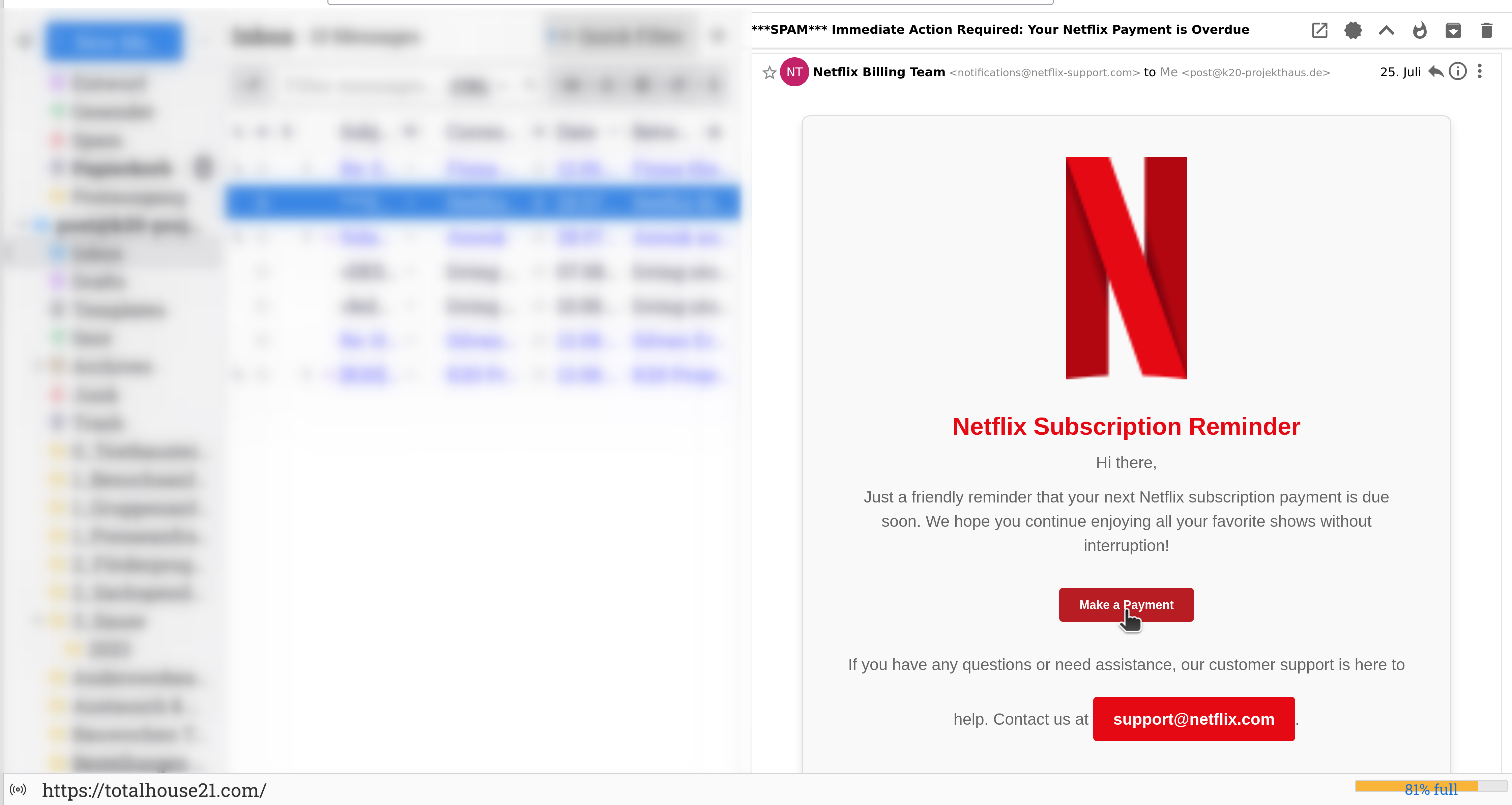This screenshot has height=805, width=1512.
Task: Click the seal badge icon in the message toolbar
Action: (x=1353, y=30)
